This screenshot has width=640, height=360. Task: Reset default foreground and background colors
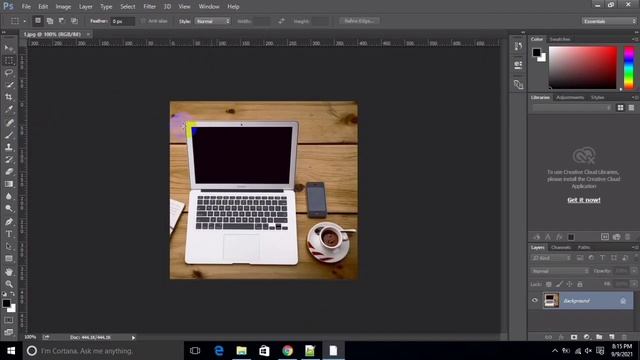tap(4, 294)
